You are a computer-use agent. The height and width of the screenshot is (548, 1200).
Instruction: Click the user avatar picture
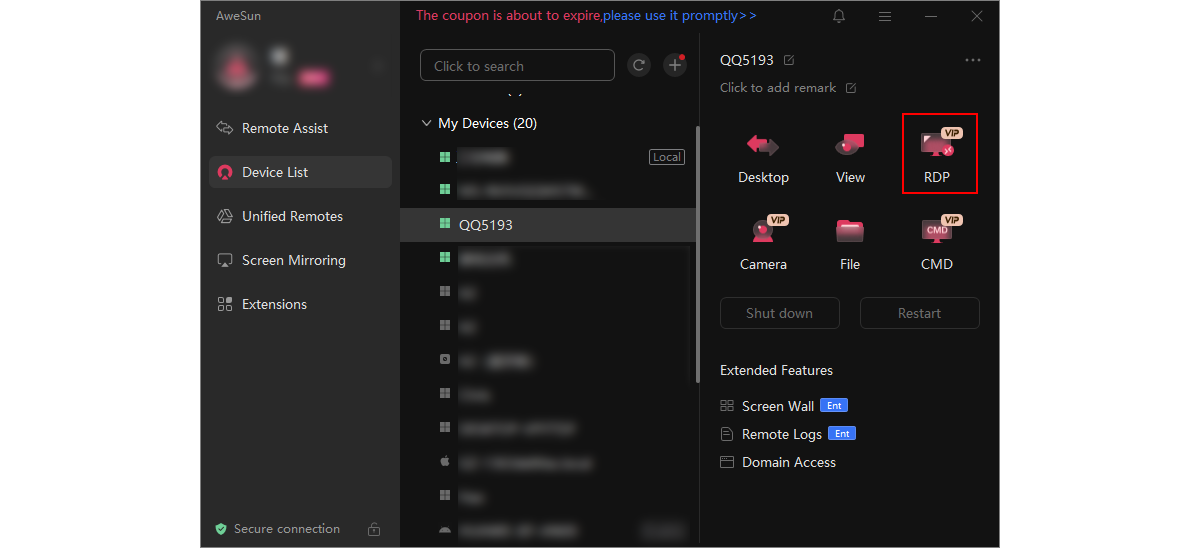[x=238, y=66]
